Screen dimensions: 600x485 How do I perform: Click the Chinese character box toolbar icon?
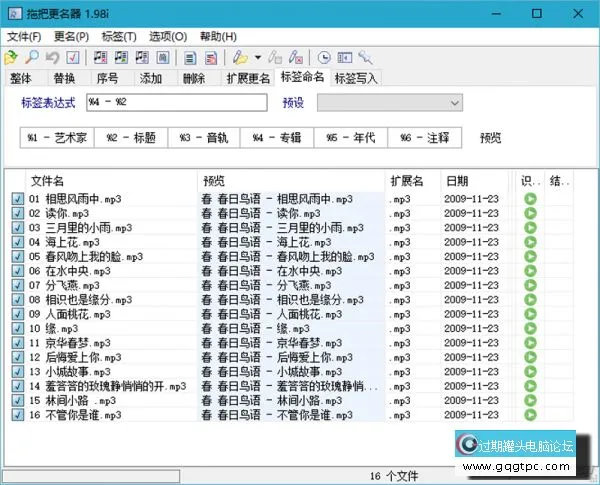pos(163,57)
